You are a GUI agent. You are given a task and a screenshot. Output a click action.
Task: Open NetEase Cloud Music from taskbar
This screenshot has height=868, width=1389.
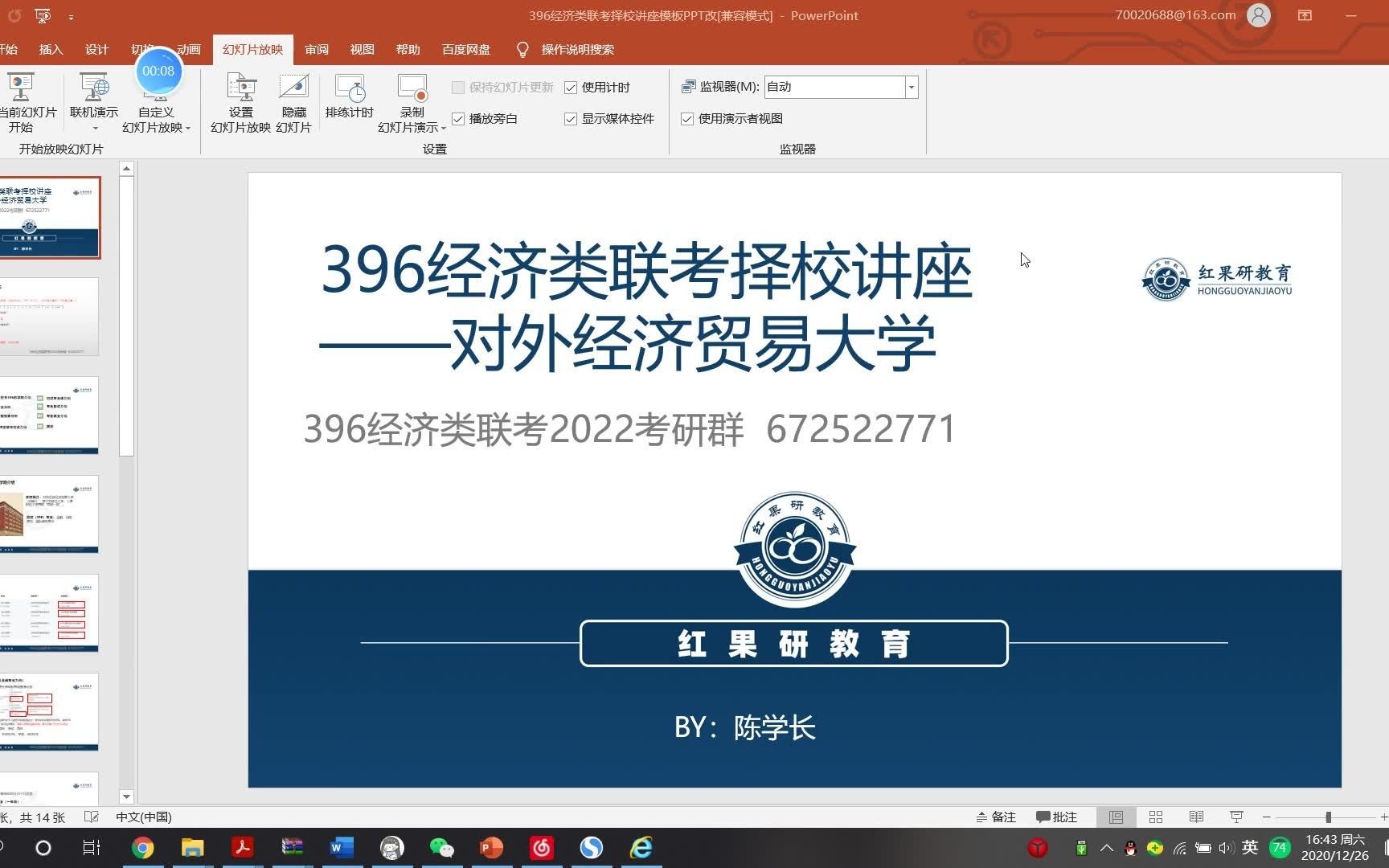541,848
